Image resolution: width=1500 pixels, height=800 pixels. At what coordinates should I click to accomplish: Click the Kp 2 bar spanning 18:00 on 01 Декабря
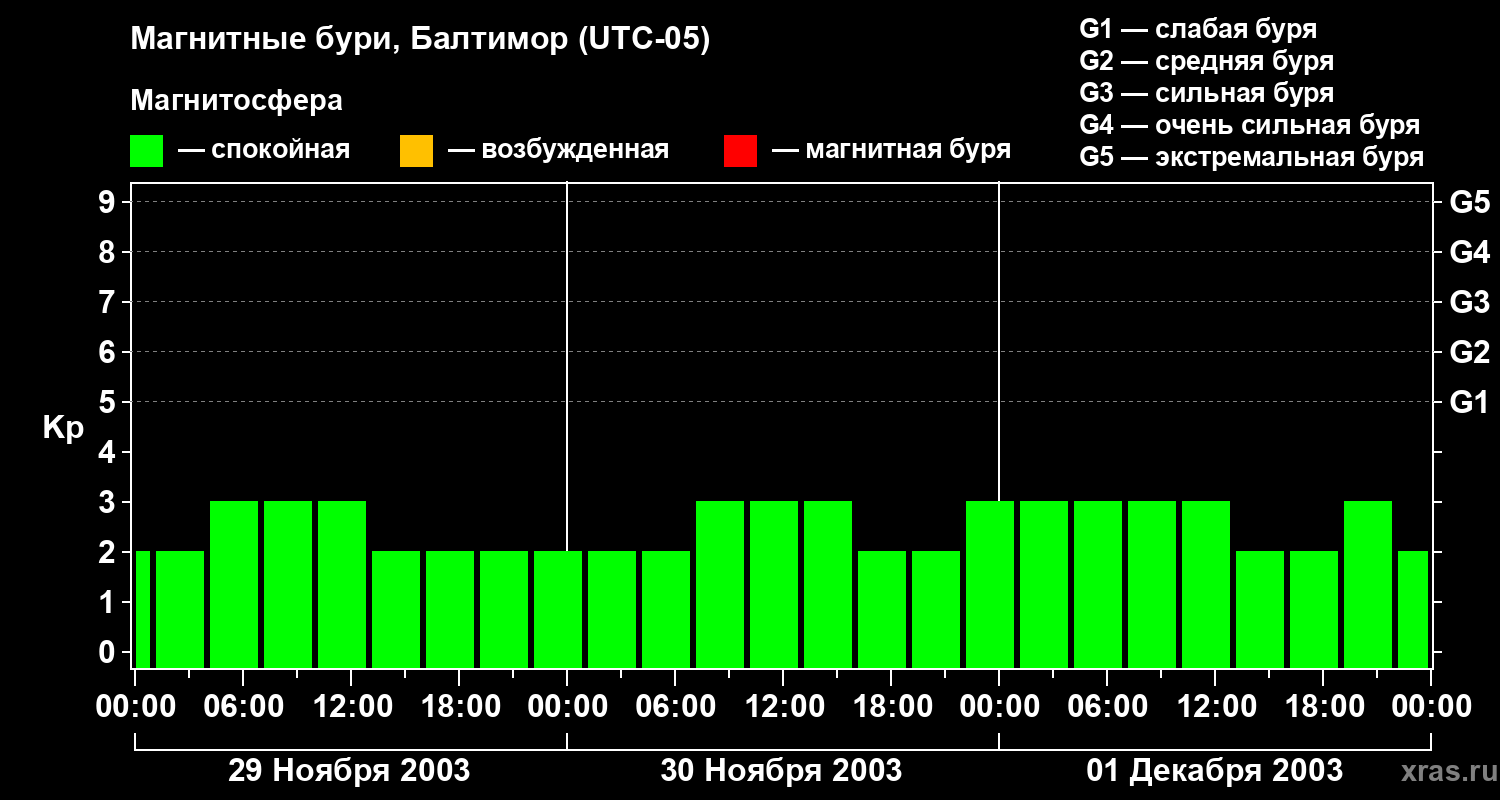tap(1314, 609)
